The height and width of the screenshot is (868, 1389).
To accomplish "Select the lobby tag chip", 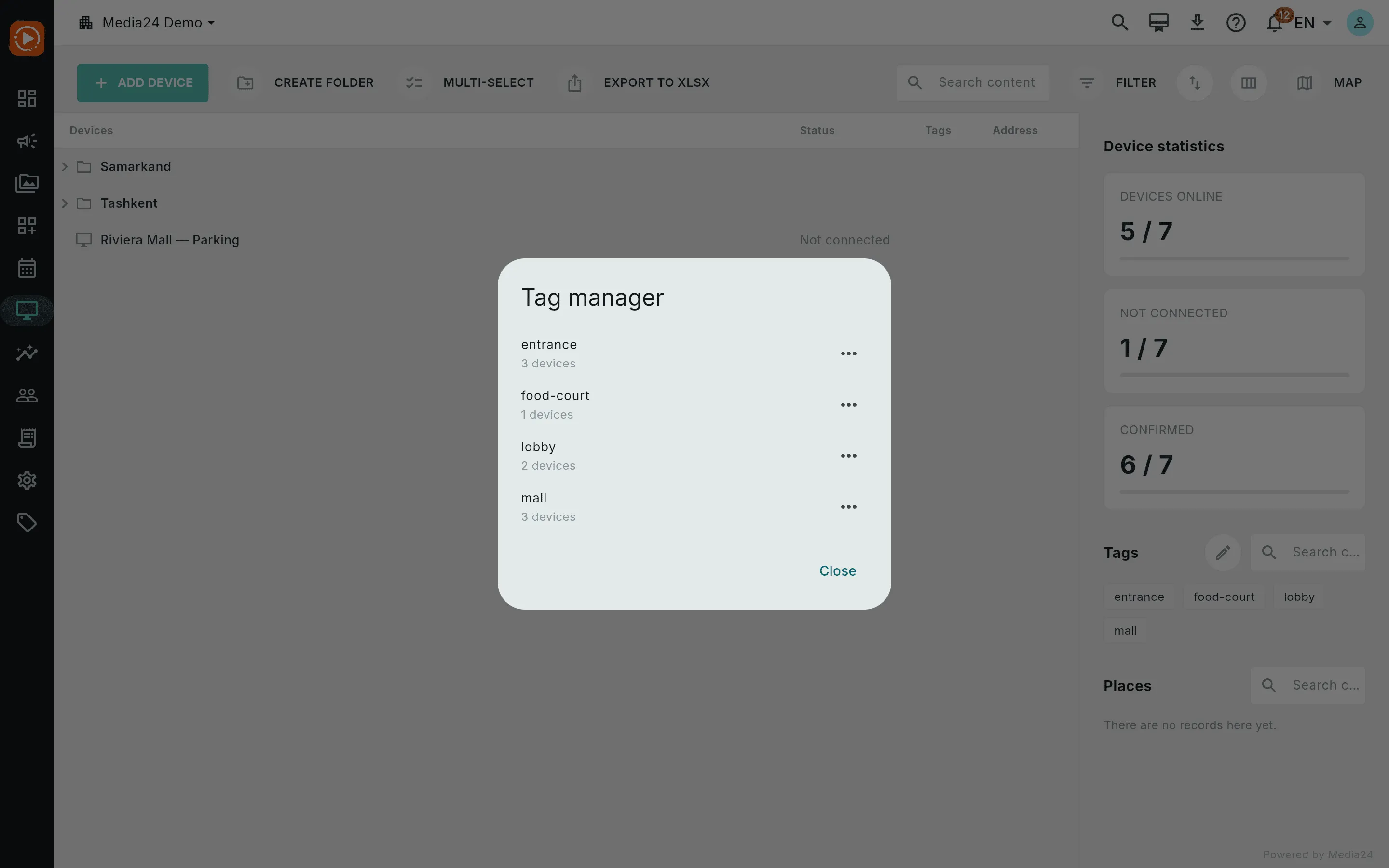I will coord(1299,597).
